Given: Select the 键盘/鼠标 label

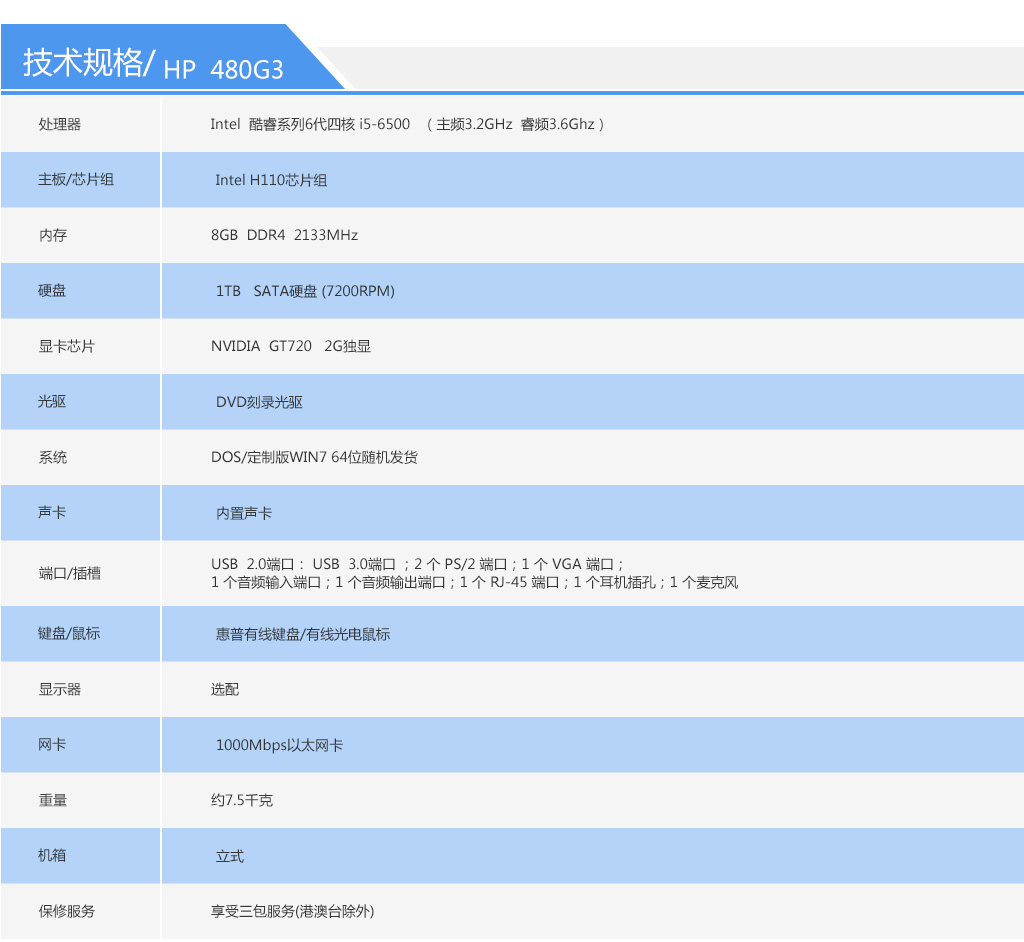Looking at the screenshot, I should coord(69,634).
